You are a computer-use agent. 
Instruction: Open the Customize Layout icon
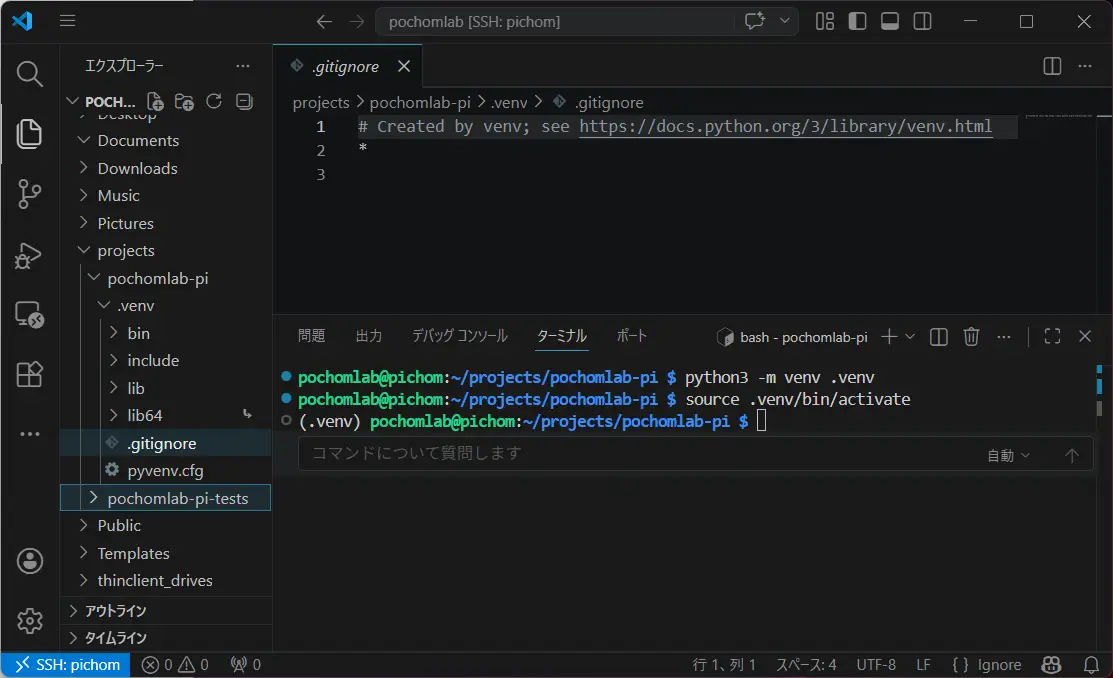pos(825,21)
